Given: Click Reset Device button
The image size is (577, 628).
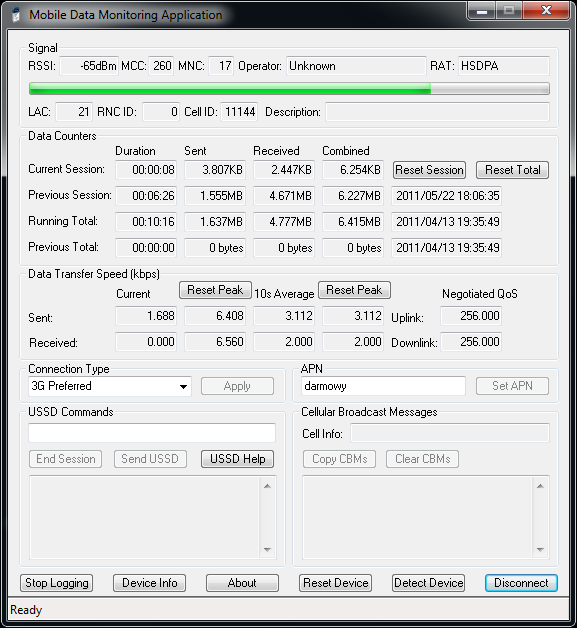Looking at the screenshot, I should click(x=335, y=583).
